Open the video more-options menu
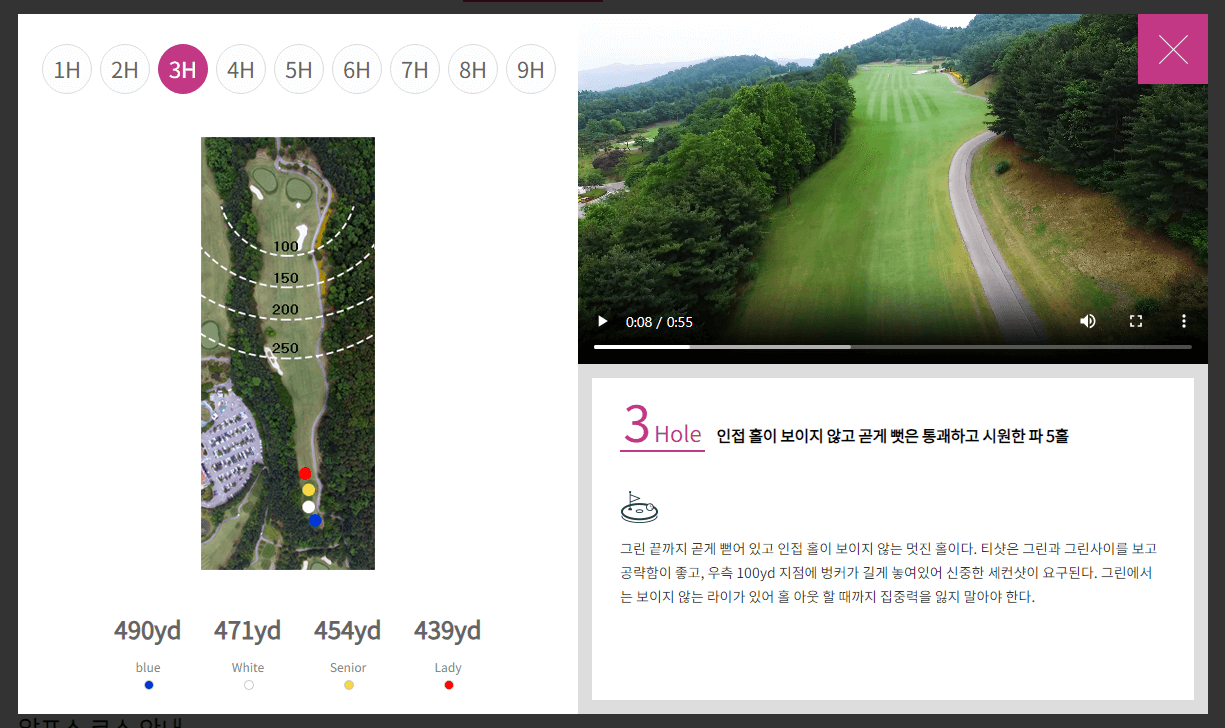 (1183, 321)
